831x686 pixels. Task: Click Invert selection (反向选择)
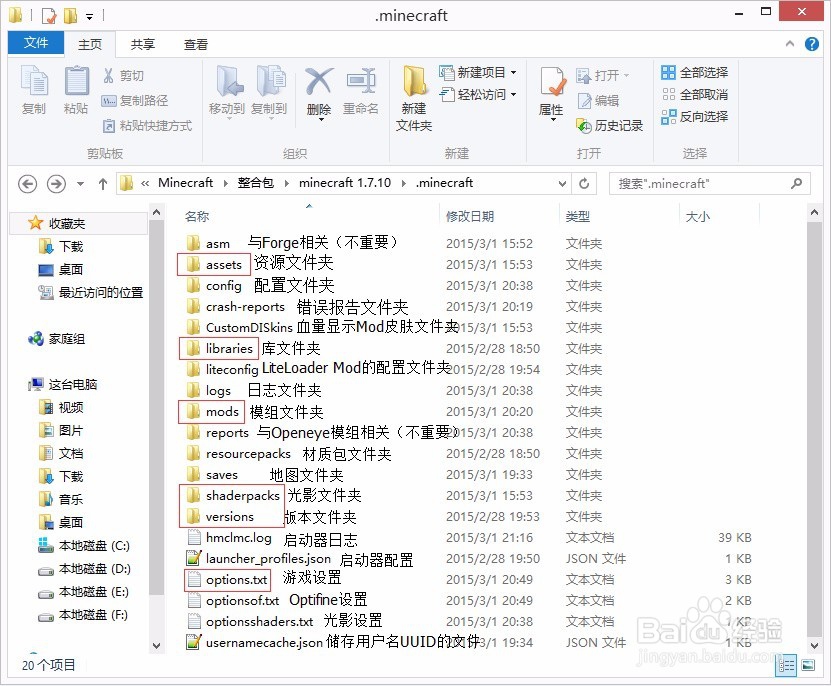pyautogui.click(x=695, y=117)
